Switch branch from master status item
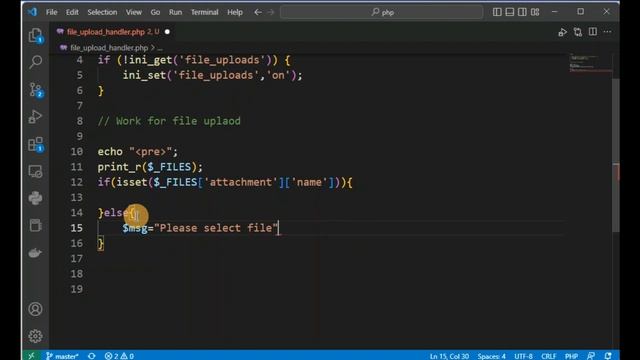 tap(62, 356)
